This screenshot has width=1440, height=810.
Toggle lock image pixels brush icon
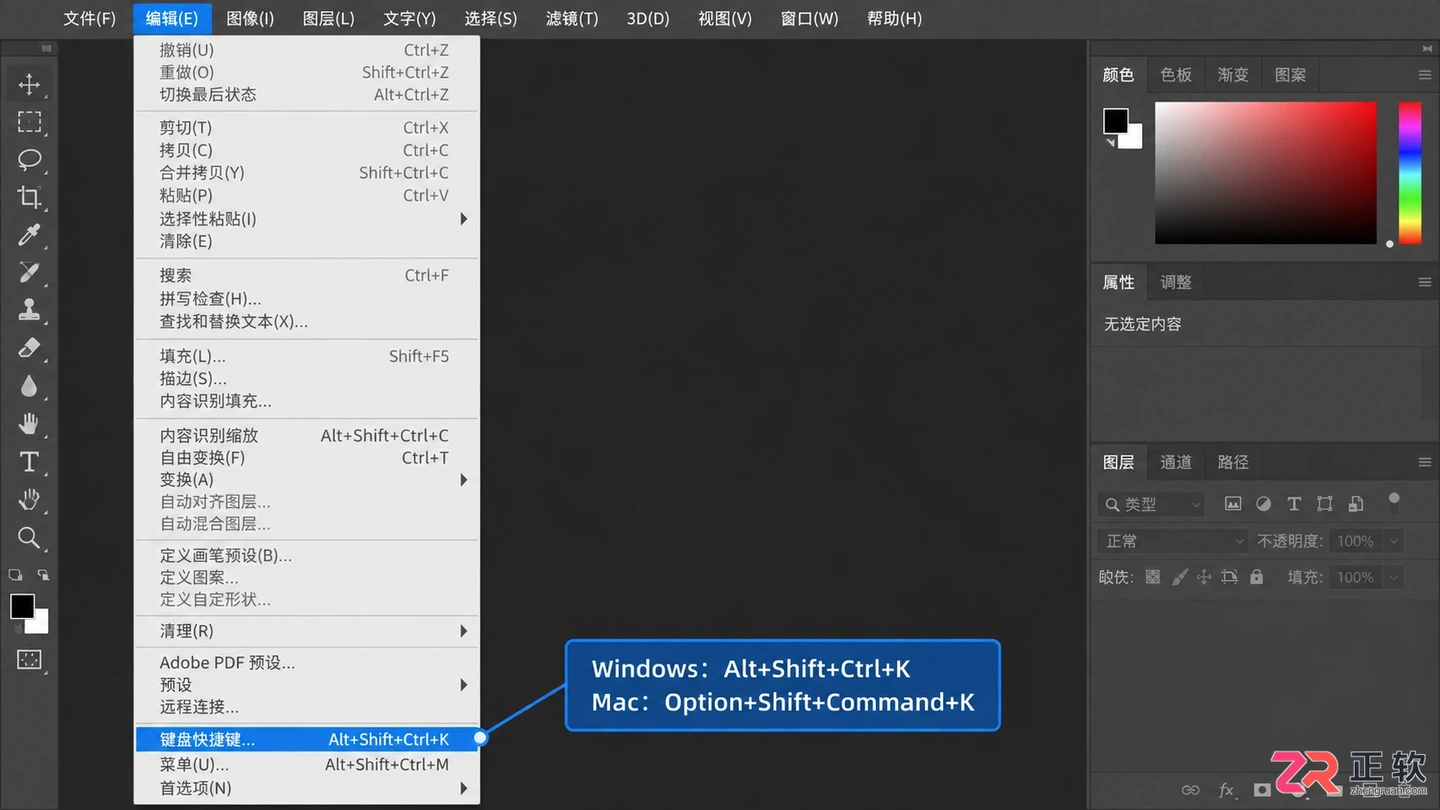pyautogui.click(x=1180, y=577)
